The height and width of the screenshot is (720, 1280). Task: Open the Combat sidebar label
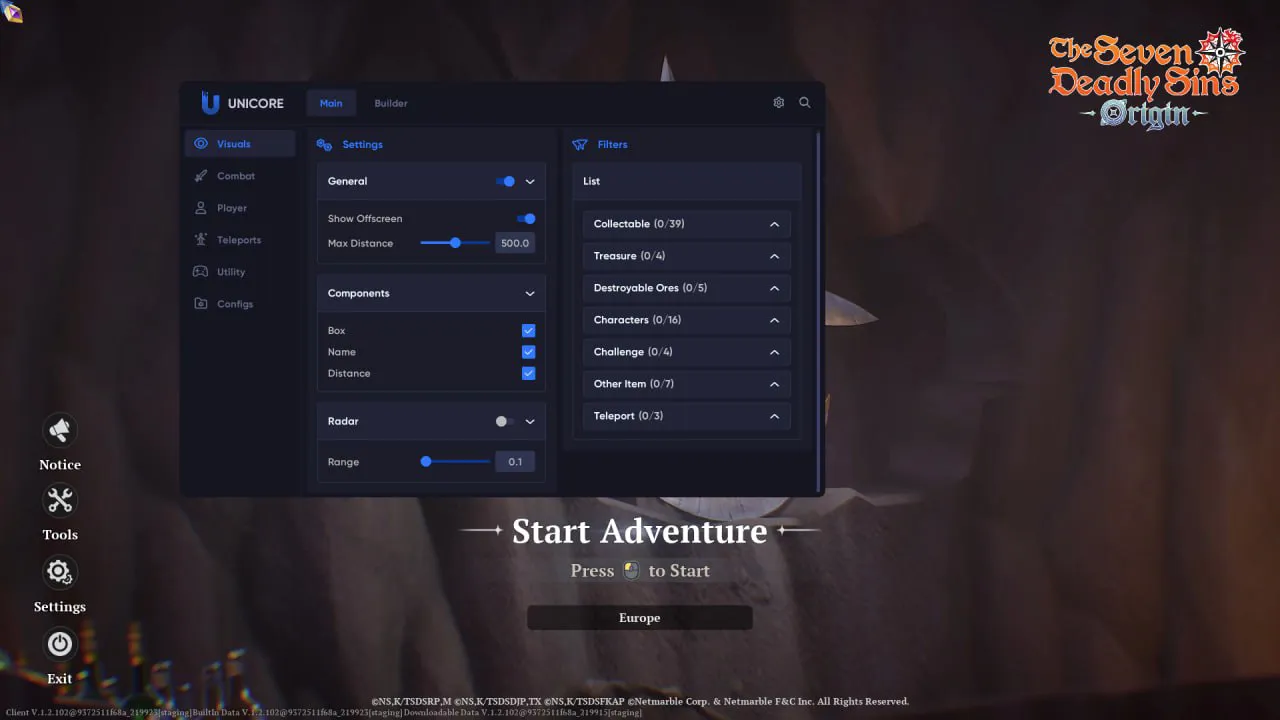coord(236,176)
